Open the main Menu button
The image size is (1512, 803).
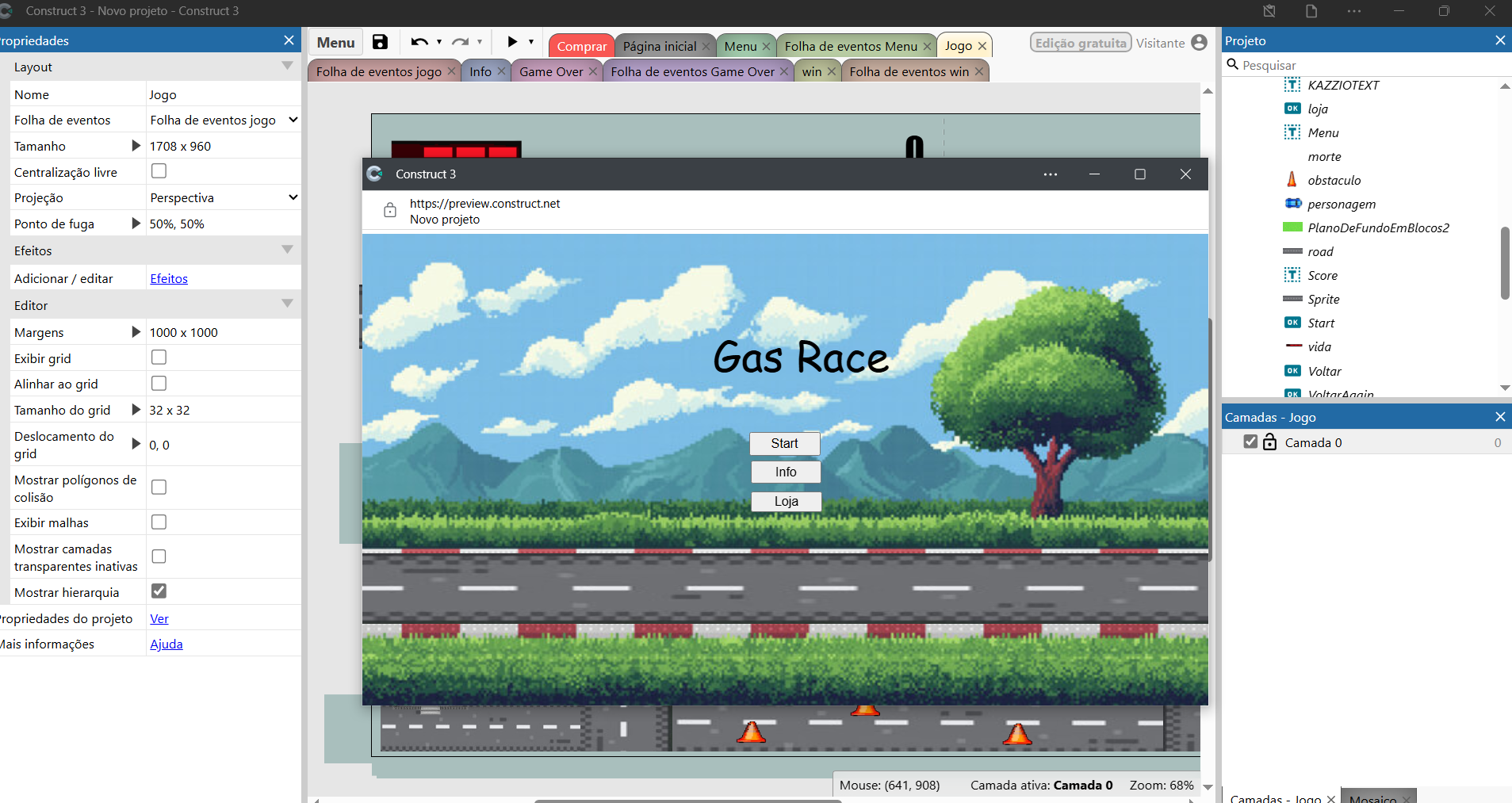click(x=335, y=43)
